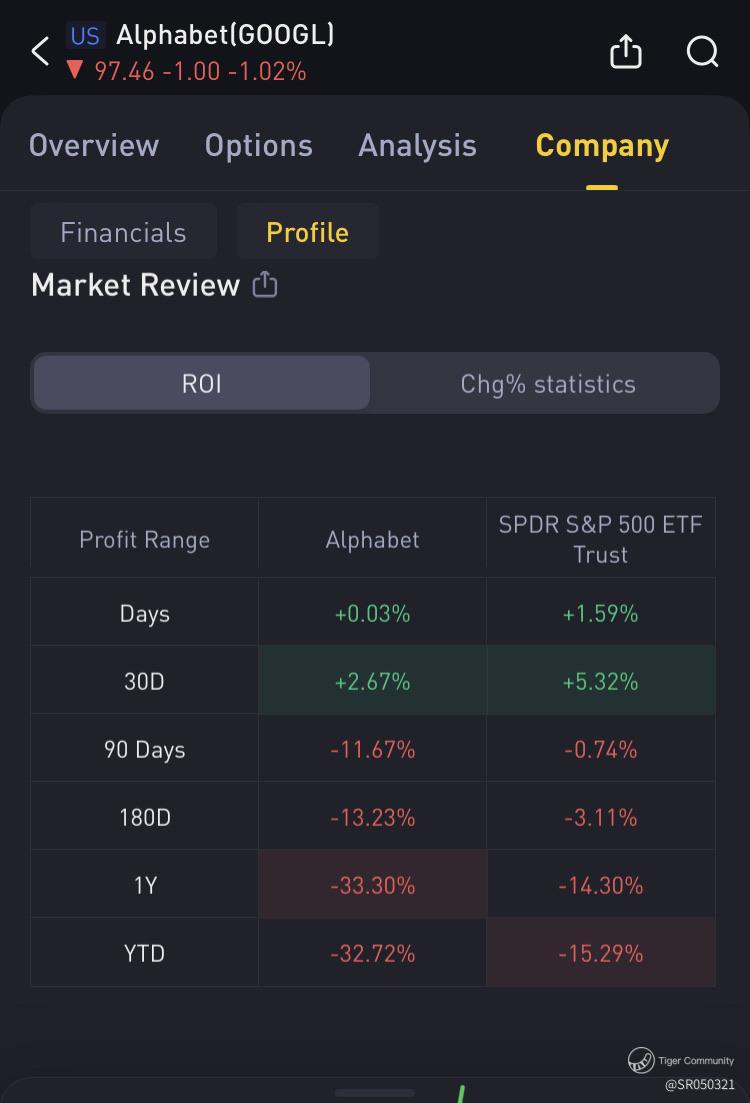Tap the search magnifier icon

tap(702, 51)
